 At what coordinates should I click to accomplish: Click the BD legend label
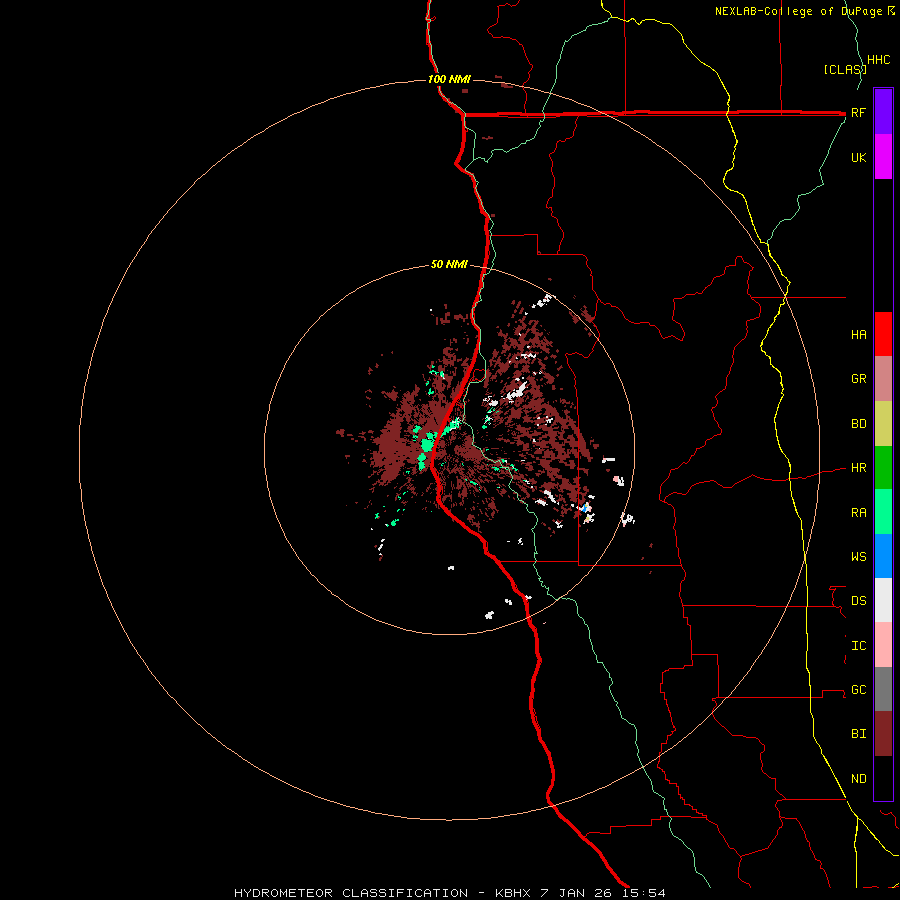click(x=859, y=424)
